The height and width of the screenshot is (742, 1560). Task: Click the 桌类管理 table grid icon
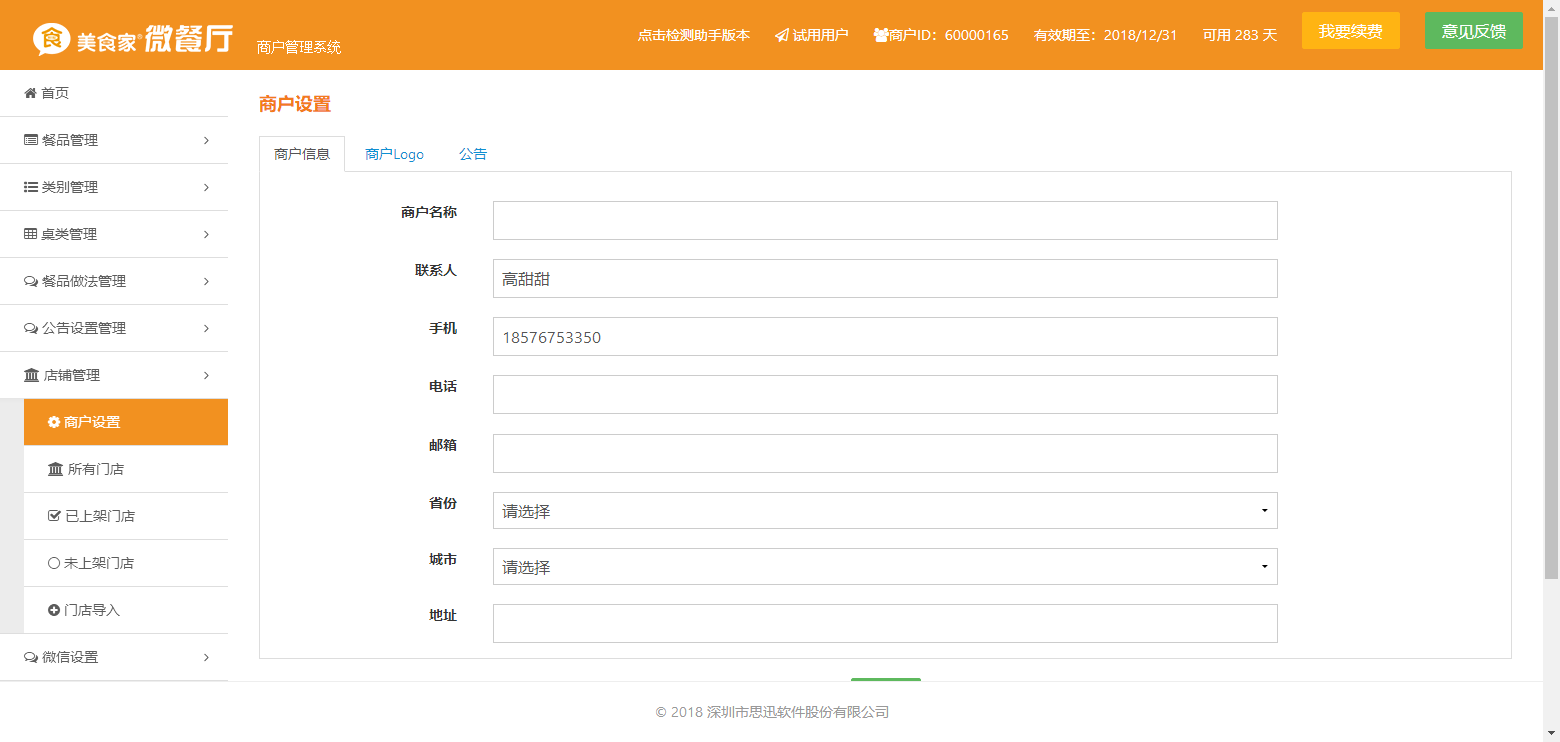pyautogui.click(x=31, y=234)
